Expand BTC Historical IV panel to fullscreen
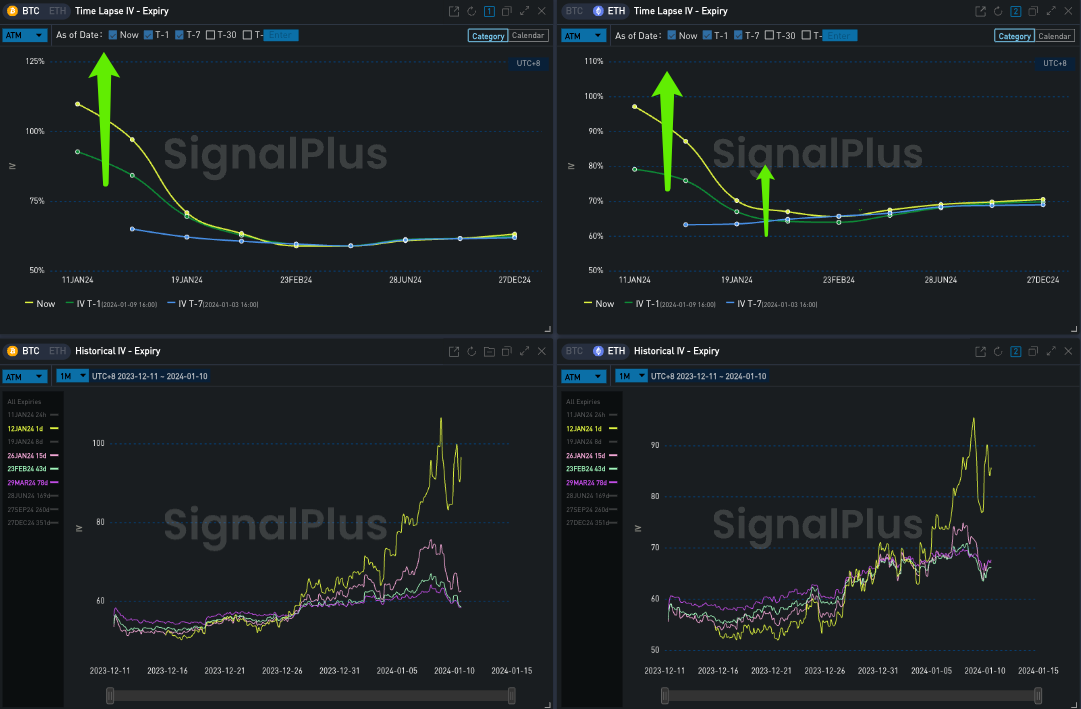 tap(524, 351)
